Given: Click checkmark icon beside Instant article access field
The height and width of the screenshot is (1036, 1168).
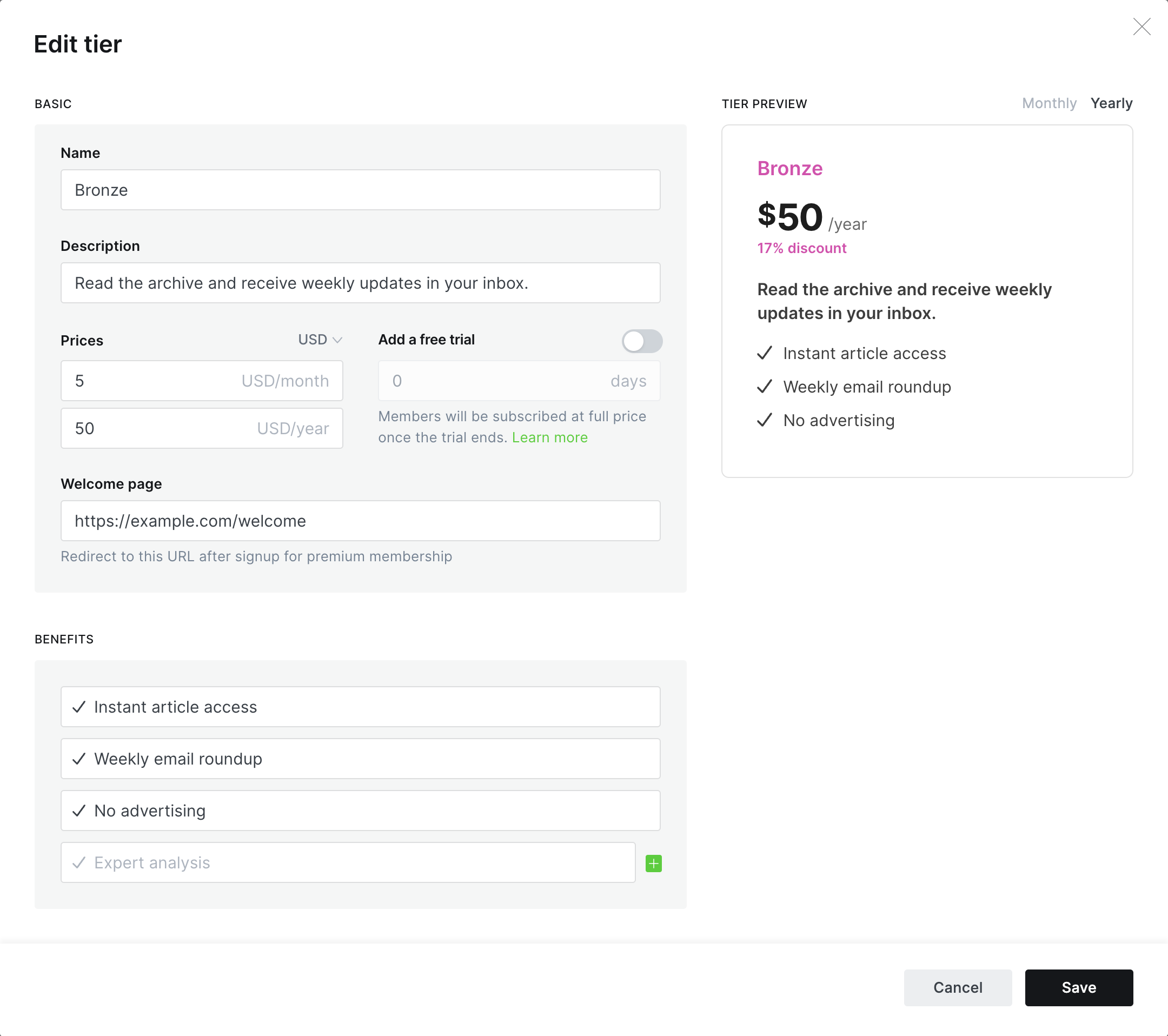Looking at the screenshot, I should click(79, 707).
